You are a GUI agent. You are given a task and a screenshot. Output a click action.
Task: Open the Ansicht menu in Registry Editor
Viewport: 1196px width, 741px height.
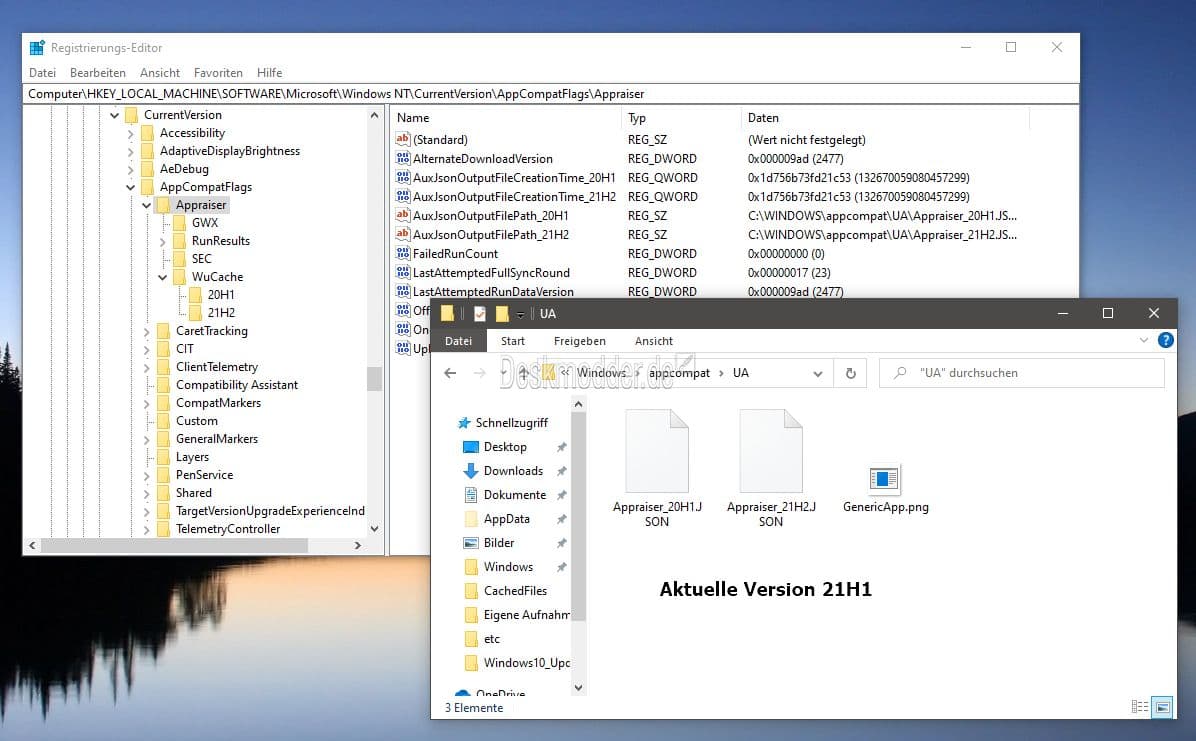[x=159, y=72]
